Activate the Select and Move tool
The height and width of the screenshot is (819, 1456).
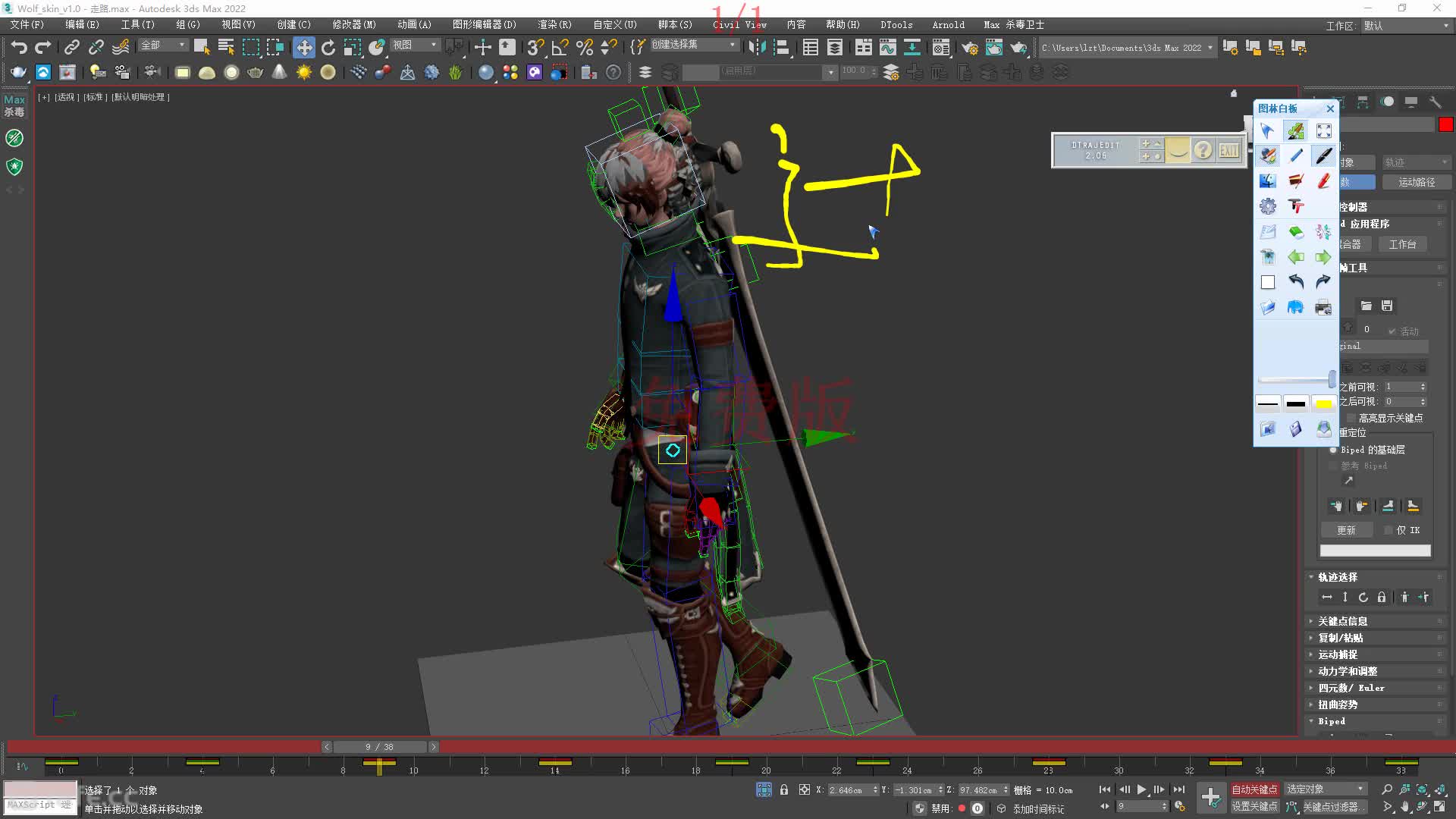[x=303, y=47]
